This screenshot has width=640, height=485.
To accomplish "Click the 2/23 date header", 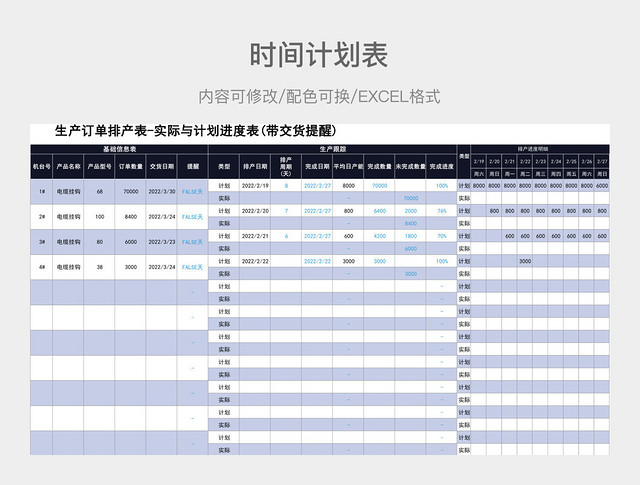I will coord(540,162).
